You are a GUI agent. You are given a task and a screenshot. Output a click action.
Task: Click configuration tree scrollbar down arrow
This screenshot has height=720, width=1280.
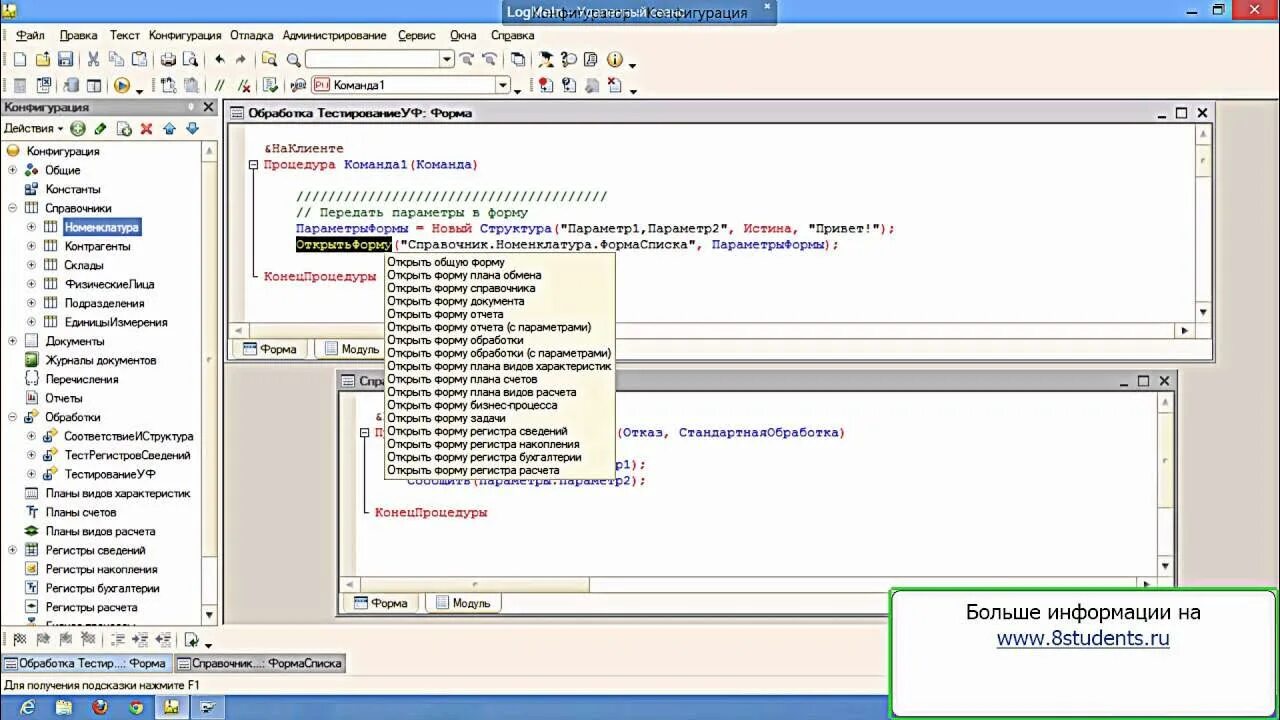(x=209, y=615)
